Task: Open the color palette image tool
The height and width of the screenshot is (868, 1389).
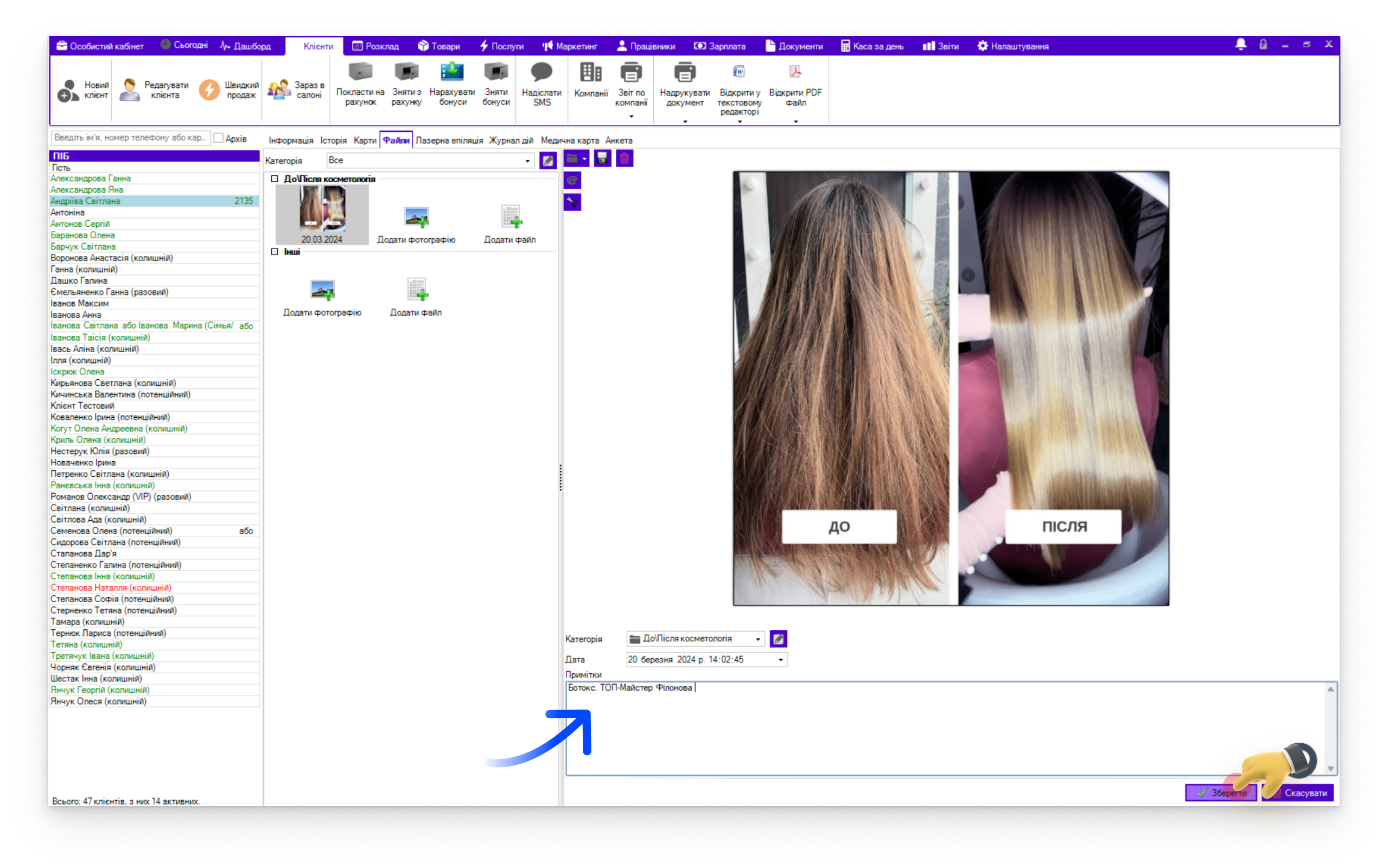Action: (572, 180)
